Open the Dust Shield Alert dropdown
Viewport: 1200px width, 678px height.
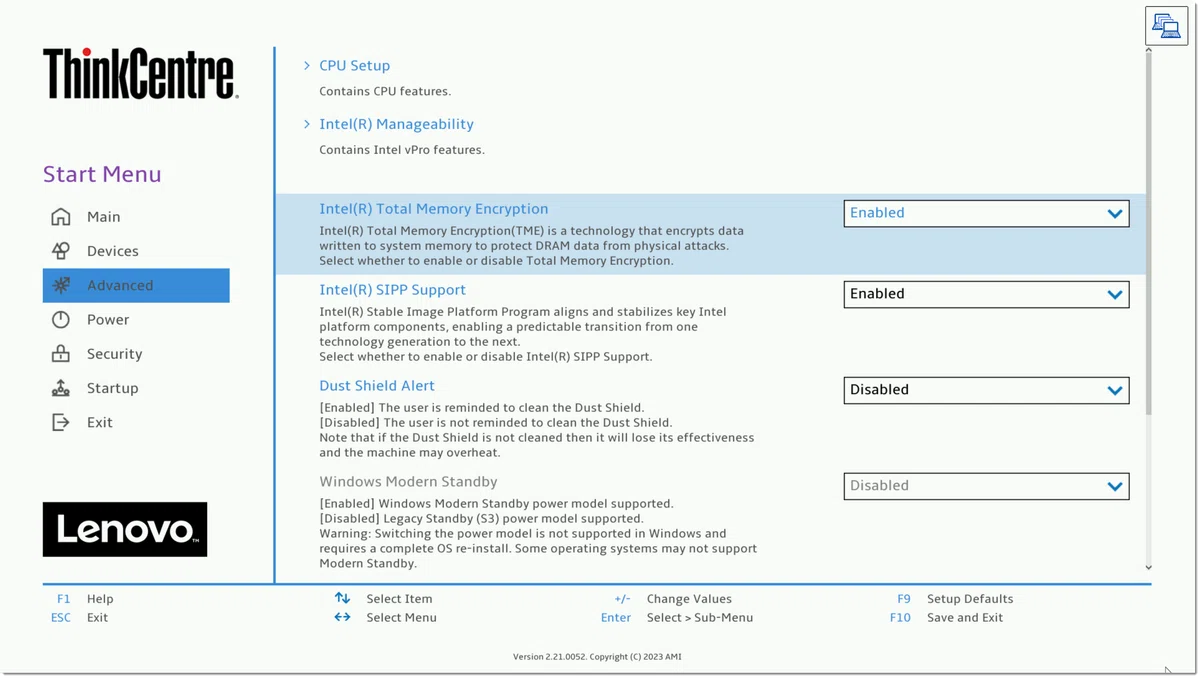pos(986,390)
